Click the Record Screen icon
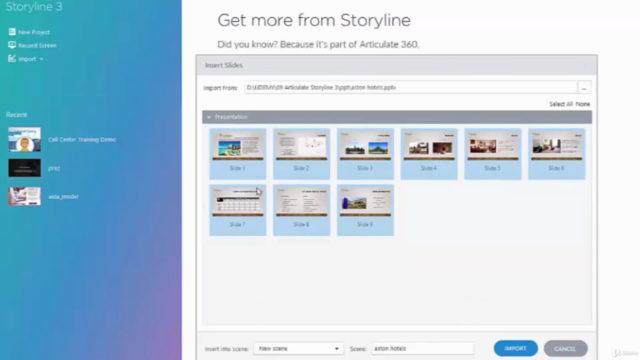640x360 pixels. tap(12, 45)
